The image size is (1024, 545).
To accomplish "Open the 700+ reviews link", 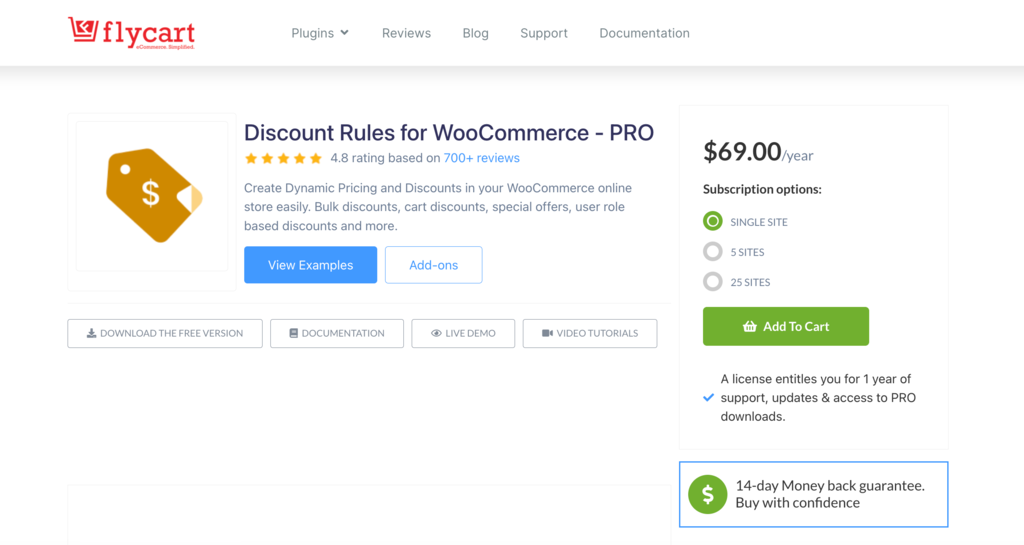I will click(482, 158).
